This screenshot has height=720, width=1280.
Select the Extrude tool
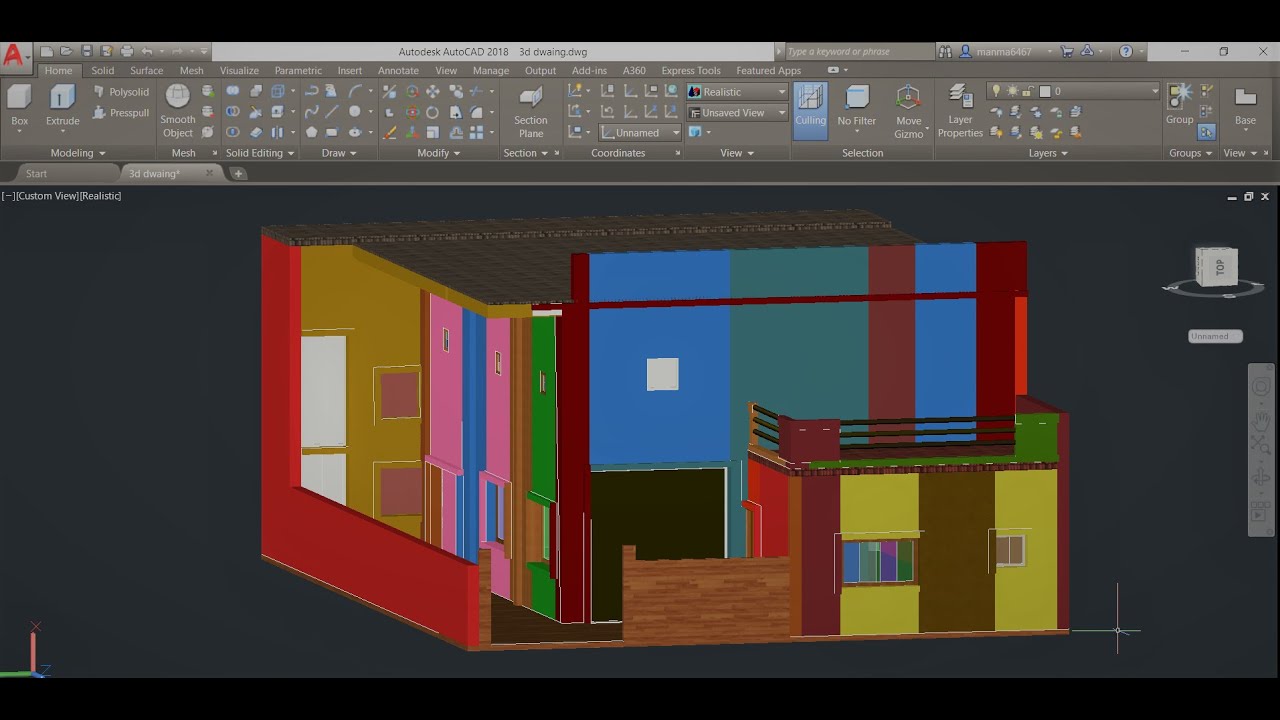pos(62,107)
